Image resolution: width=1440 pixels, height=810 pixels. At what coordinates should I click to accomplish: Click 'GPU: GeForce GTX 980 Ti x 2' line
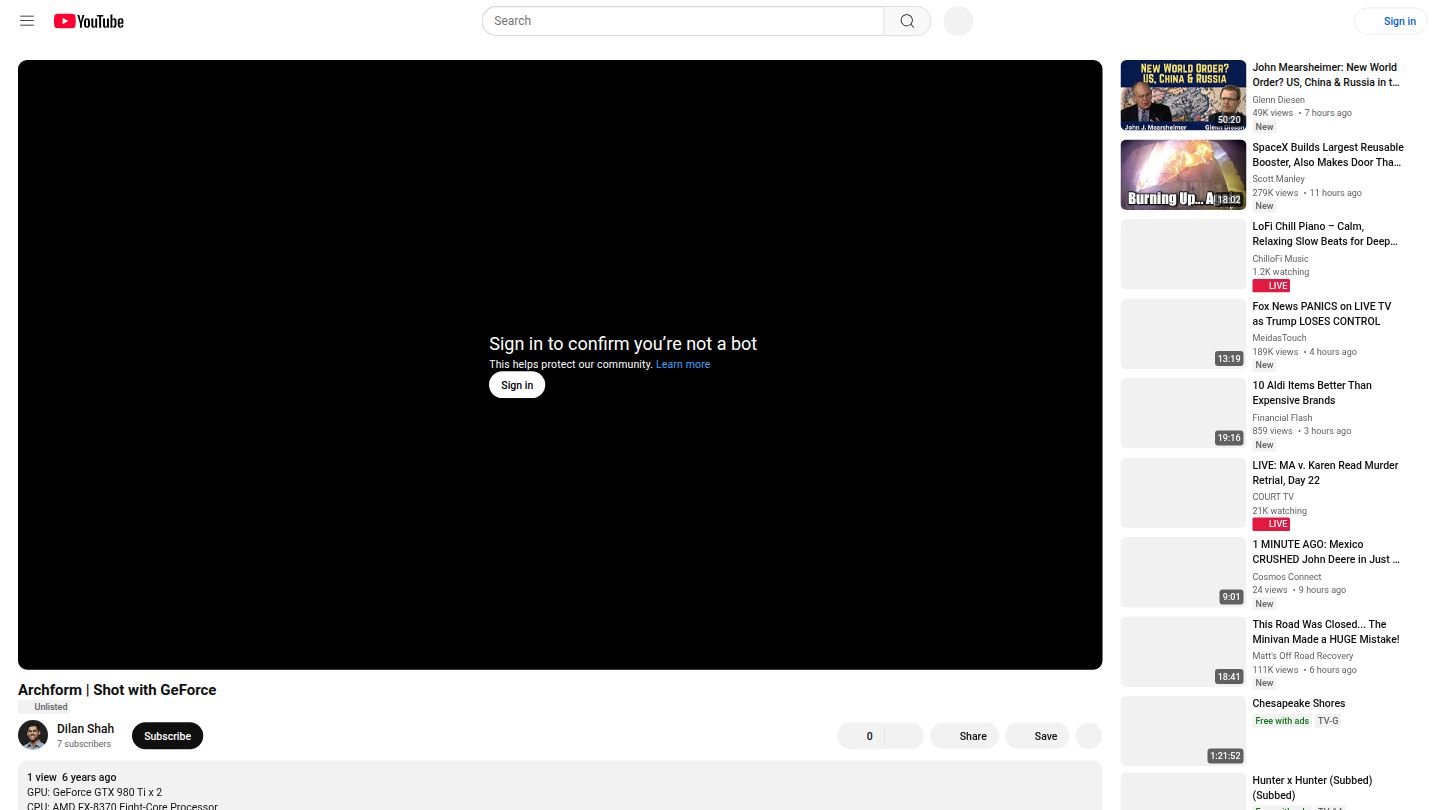tap(94, 792)
